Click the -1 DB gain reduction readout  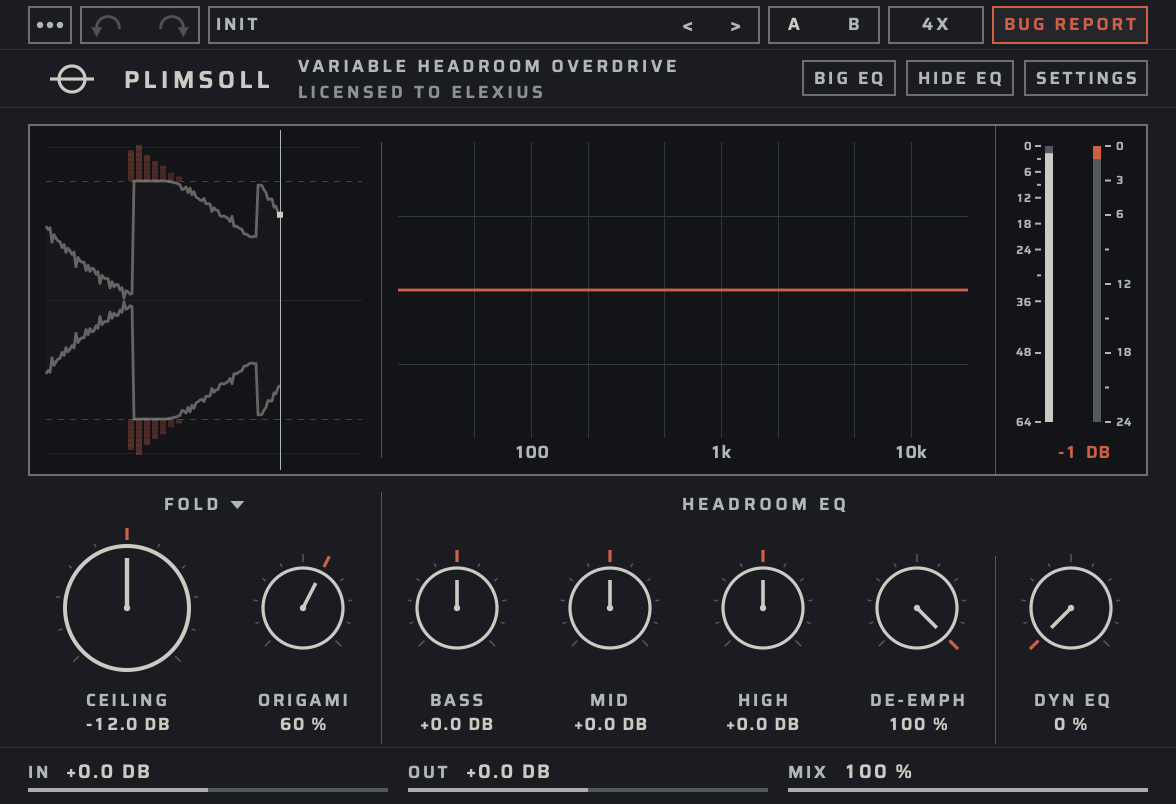click(1084, 452)
